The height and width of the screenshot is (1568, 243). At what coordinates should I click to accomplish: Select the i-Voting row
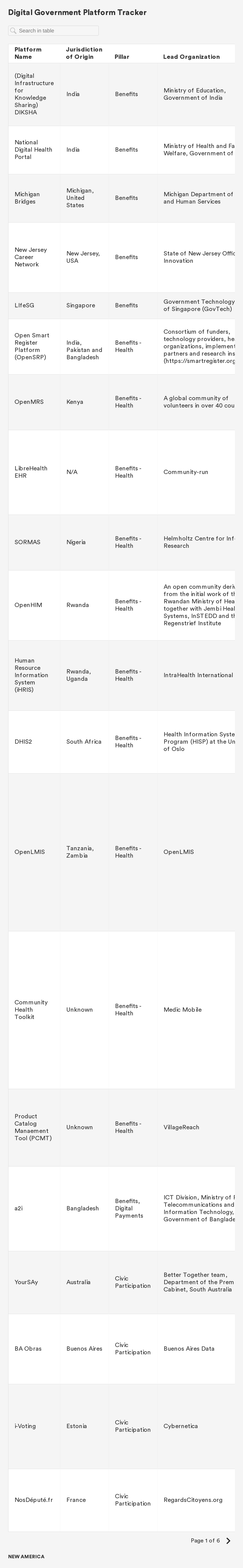(122, 1426)
